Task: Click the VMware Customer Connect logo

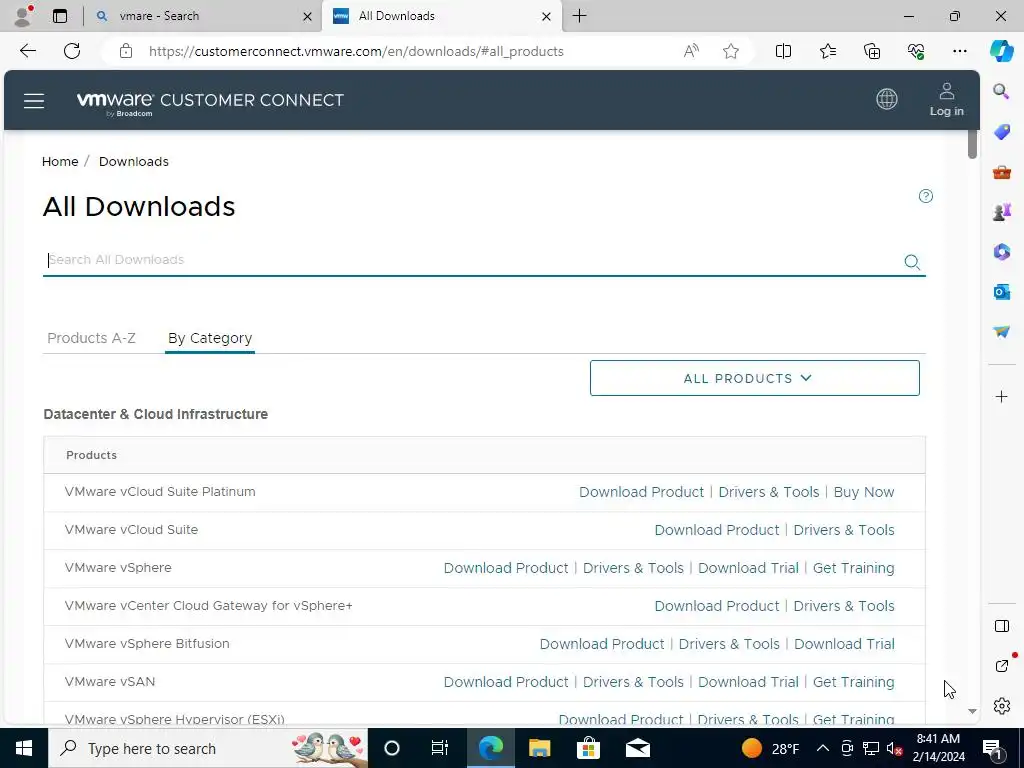Action: tap(210, 103)
